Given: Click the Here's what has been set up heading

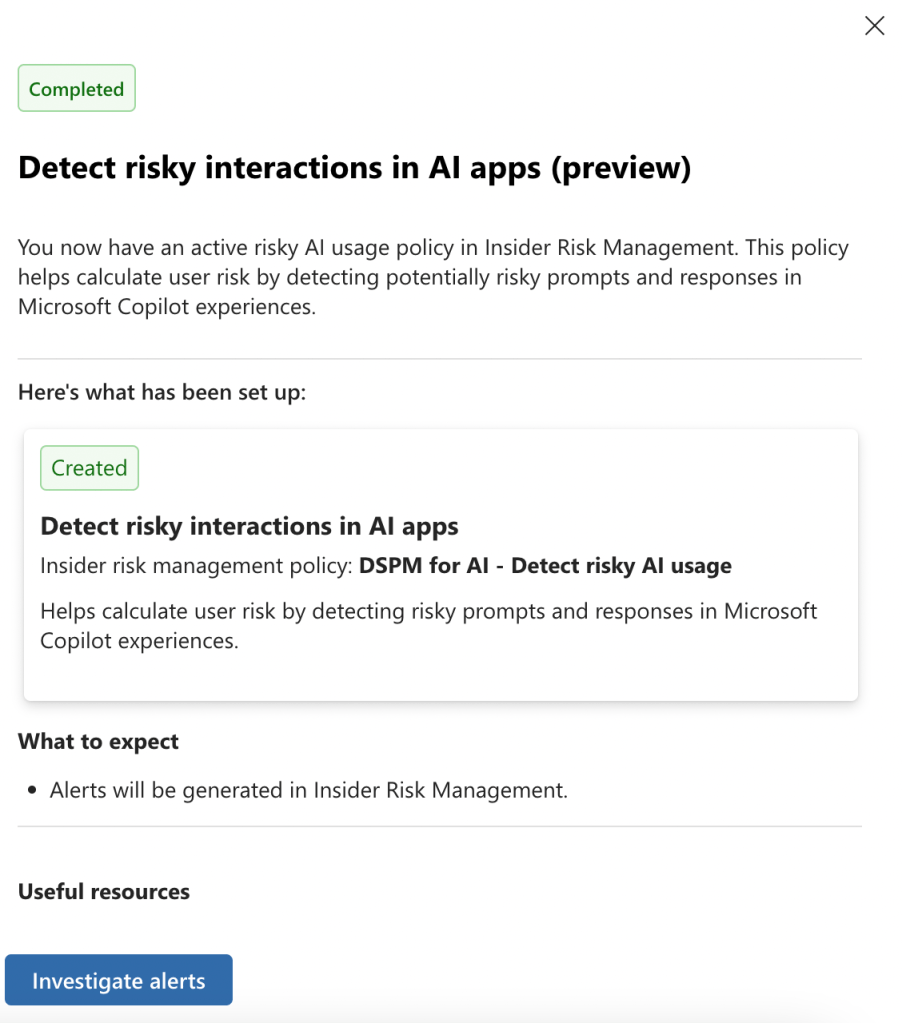Looking at the screenshot, I should click(162, 392).
